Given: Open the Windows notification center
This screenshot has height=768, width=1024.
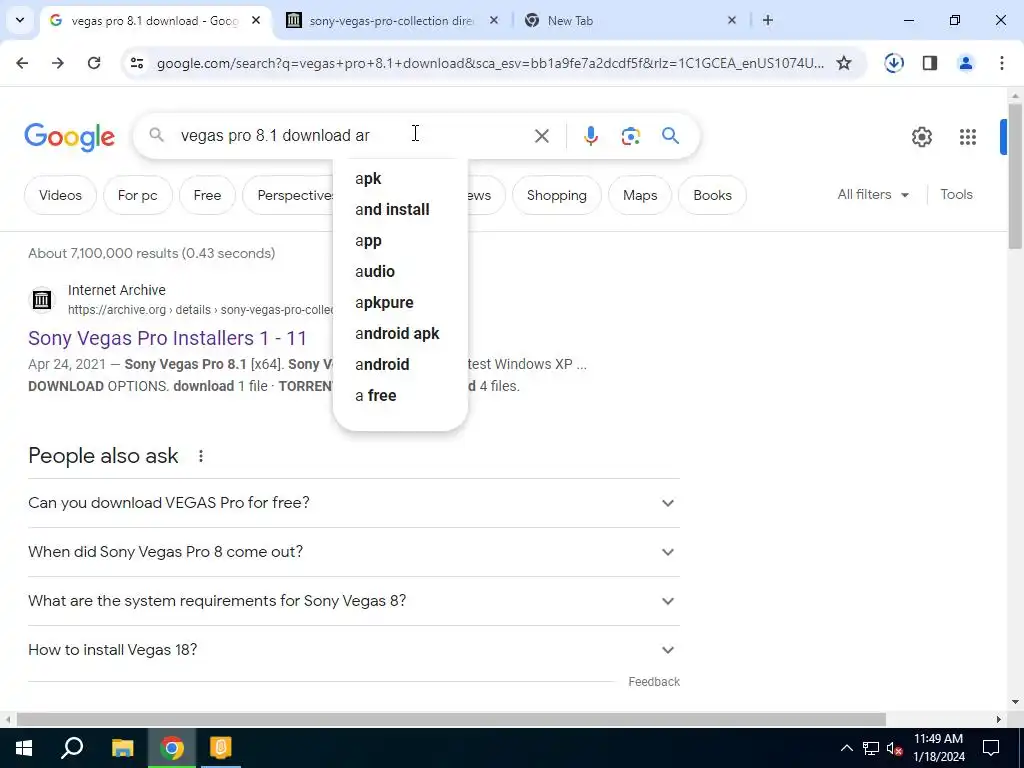Looking at the screenshot, I should click(x=991, y=748).
